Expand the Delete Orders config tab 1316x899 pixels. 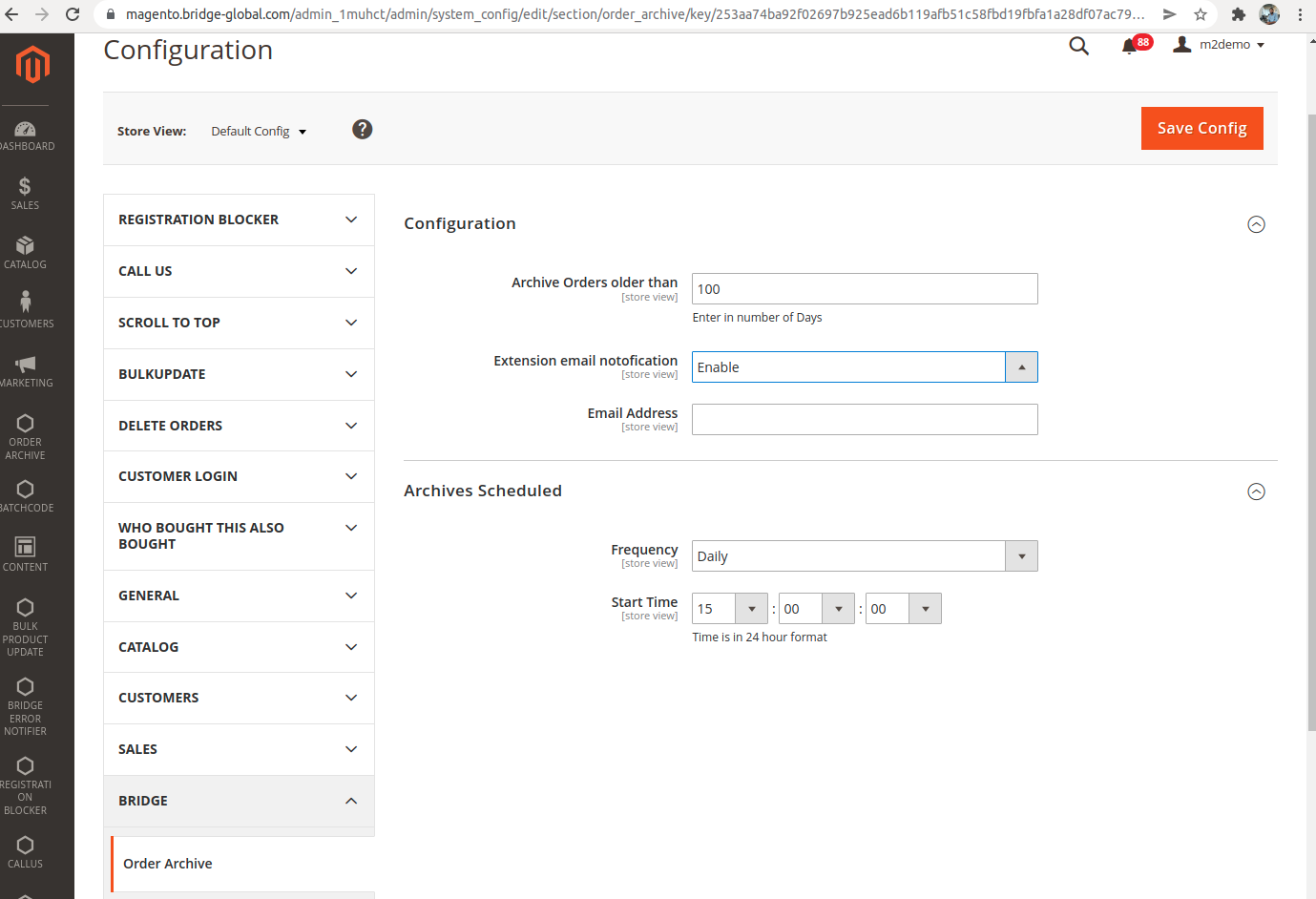(239, 426)
